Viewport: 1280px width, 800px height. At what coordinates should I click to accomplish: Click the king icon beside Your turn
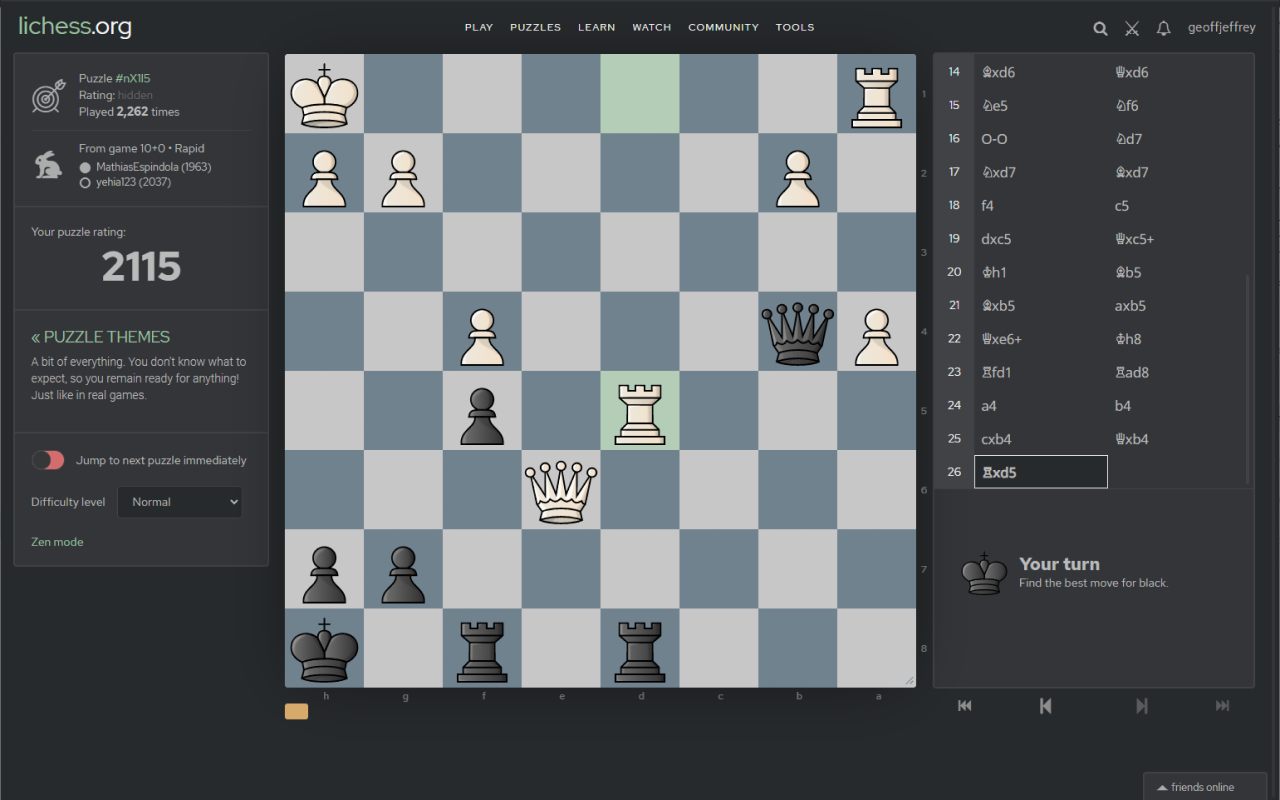(x=984, y=573)
